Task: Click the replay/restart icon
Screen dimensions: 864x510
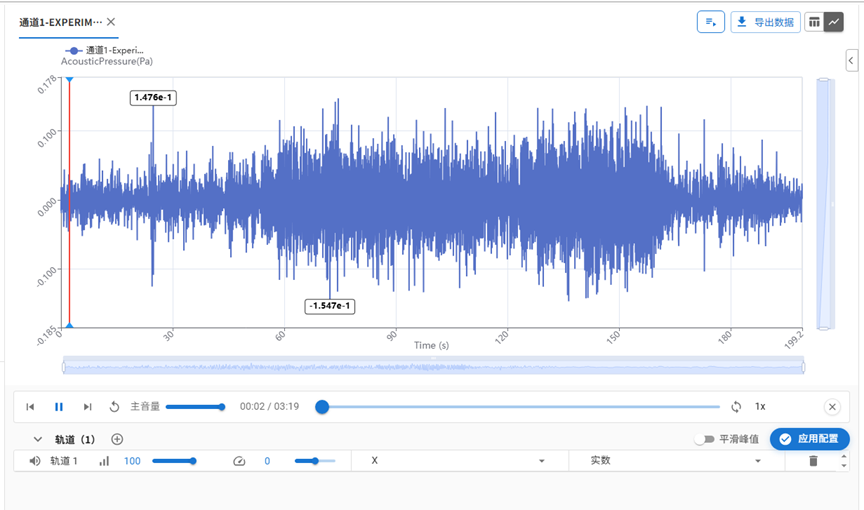Action: tap(114, 407)
